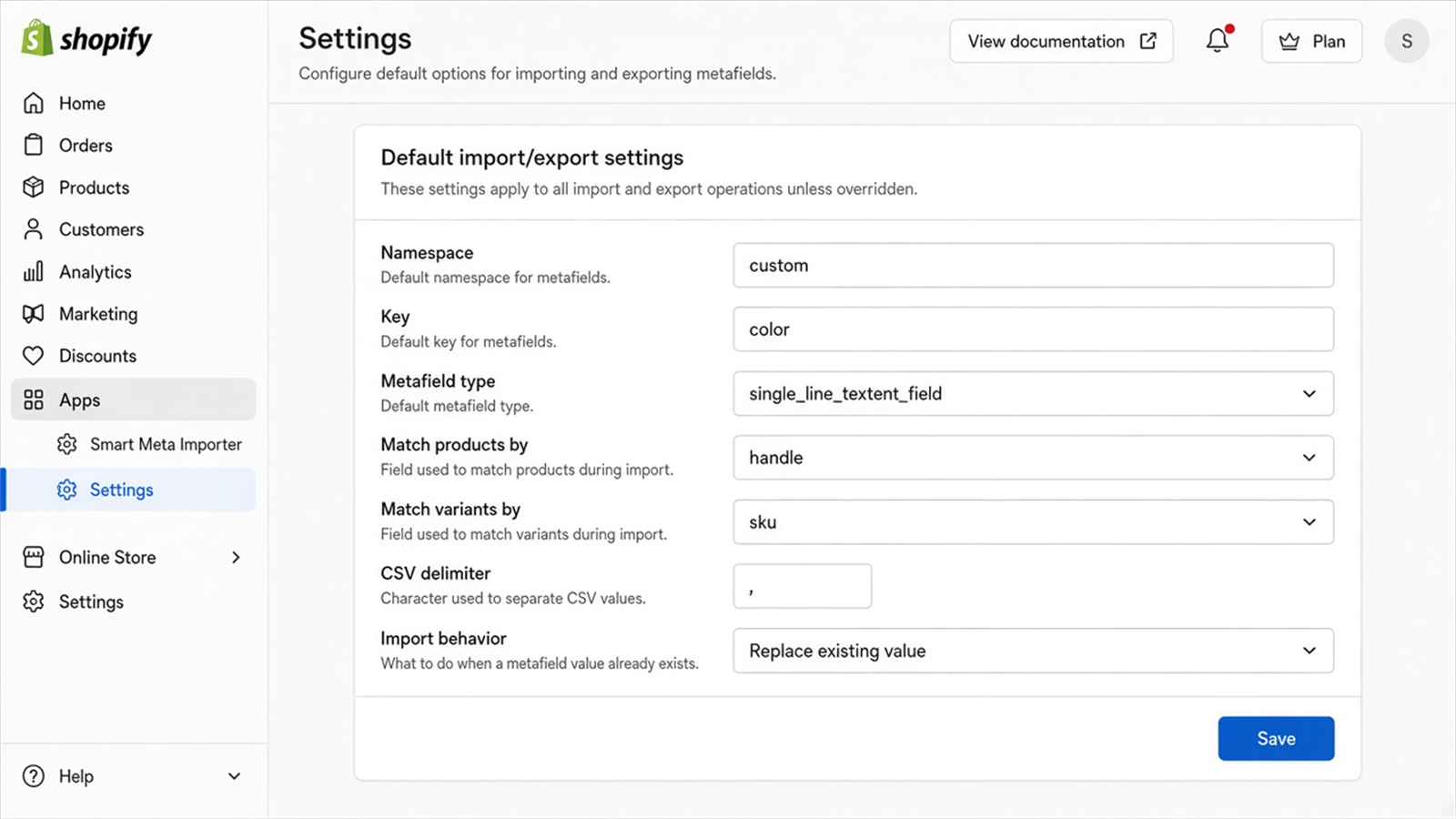
Task: Select Apps in the sidebar
Action: click(x=134, y=399)
